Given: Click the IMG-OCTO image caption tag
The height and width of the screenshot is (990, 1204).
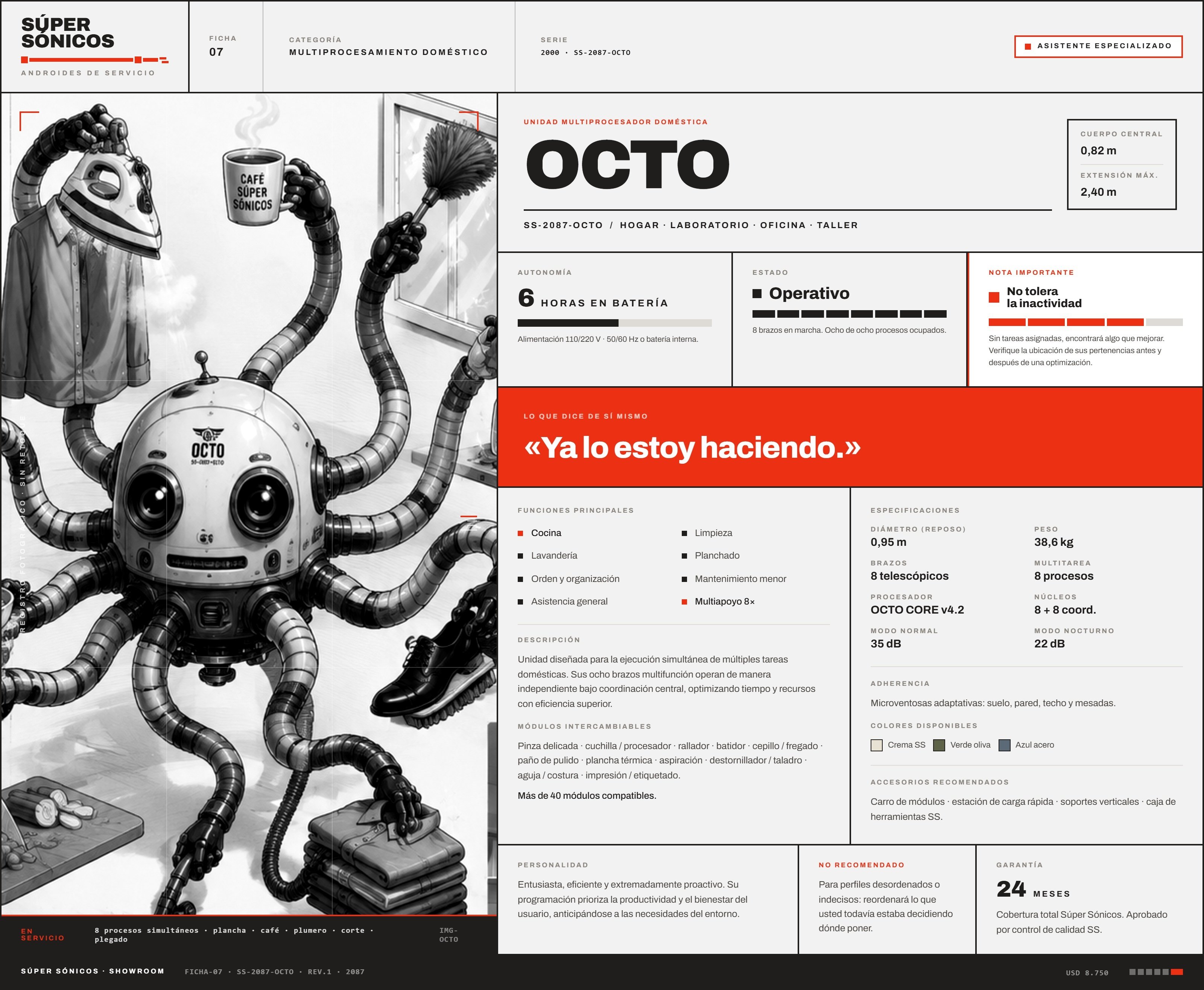Looking at the screenshot, I should pyautogui.click(x=448, y=935).
